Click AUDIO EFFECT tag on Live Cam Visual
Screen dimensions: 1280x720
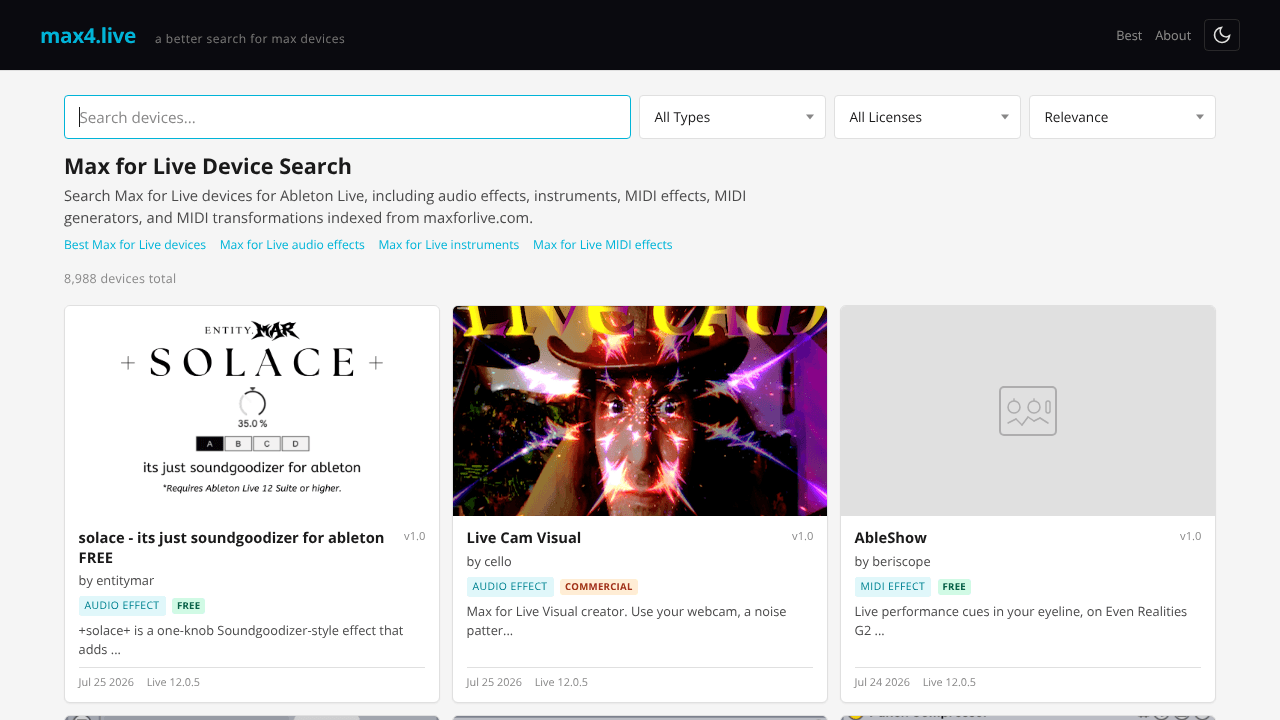[510, 587]
